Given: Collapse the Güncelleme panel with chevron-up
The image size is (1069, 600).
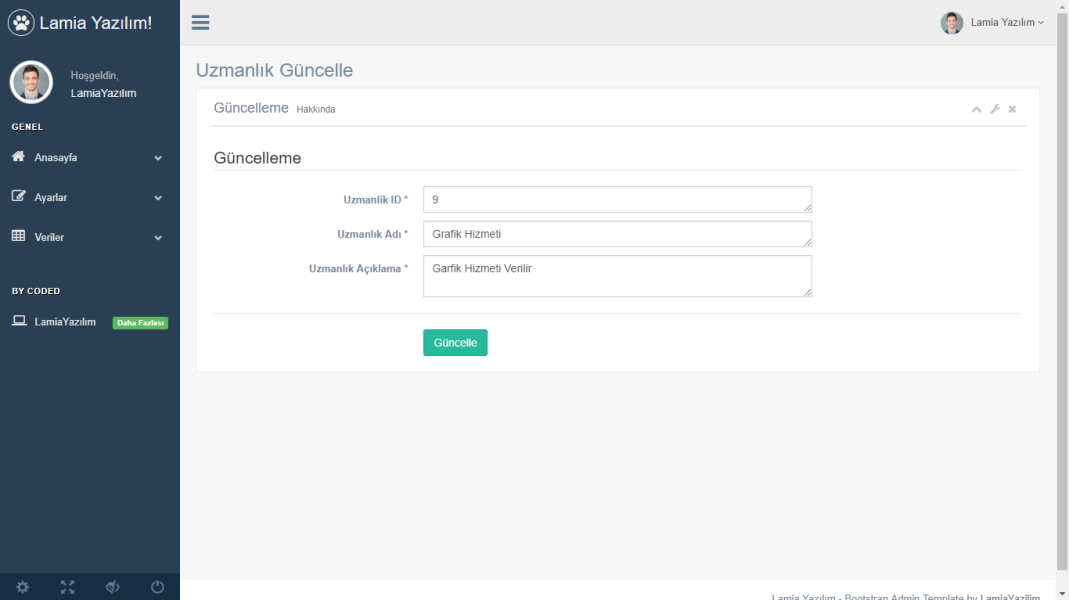Looking at the screenshot, I should click(977, 109).
